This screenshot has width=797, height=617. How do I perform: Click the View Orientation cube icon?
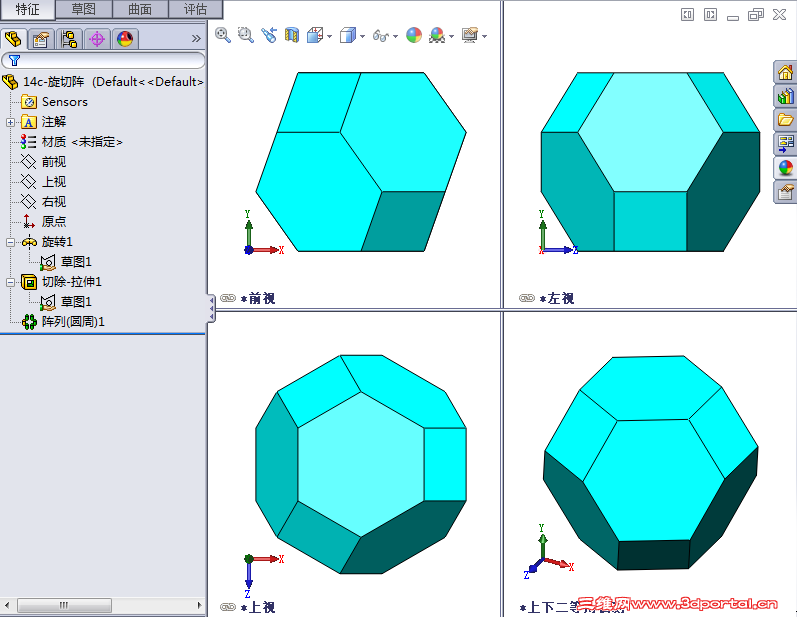[315, 35]
